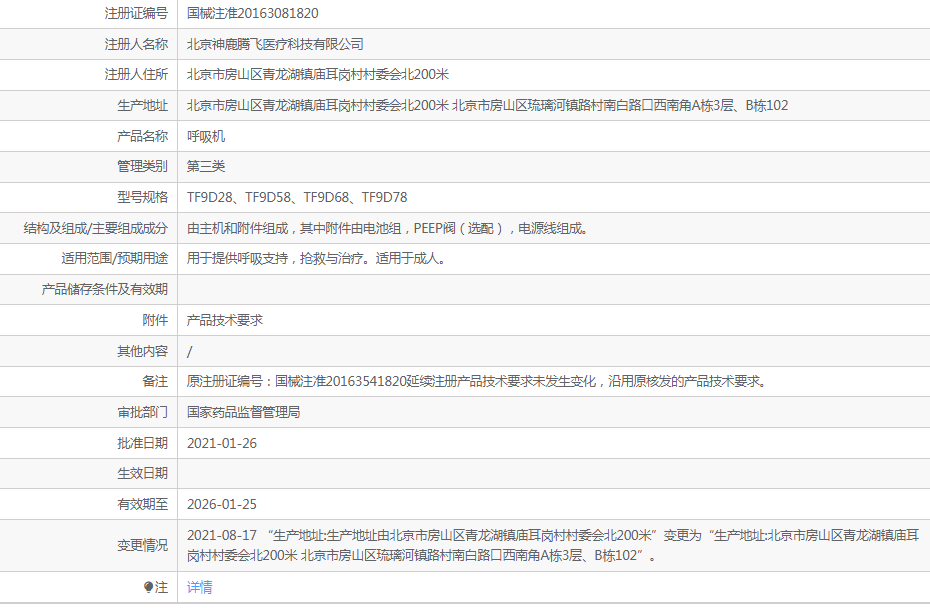Click the 产品储存条件及有效期 label
The width and height of the screenshot is (930, 608).
click(104, 289)
